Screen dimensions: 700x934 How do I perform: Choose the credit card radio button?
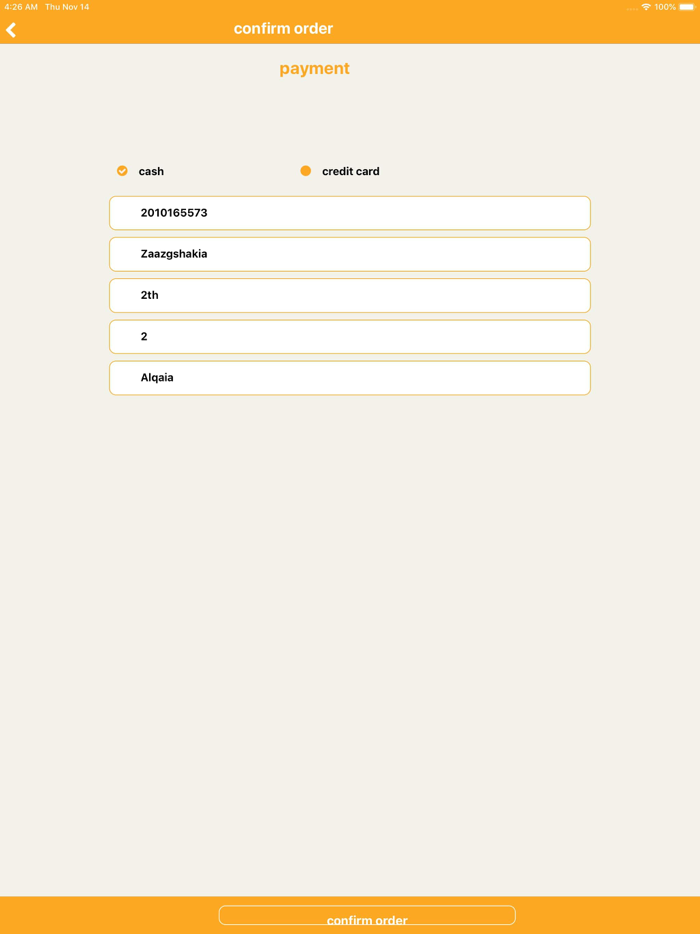tap(306, 171)
